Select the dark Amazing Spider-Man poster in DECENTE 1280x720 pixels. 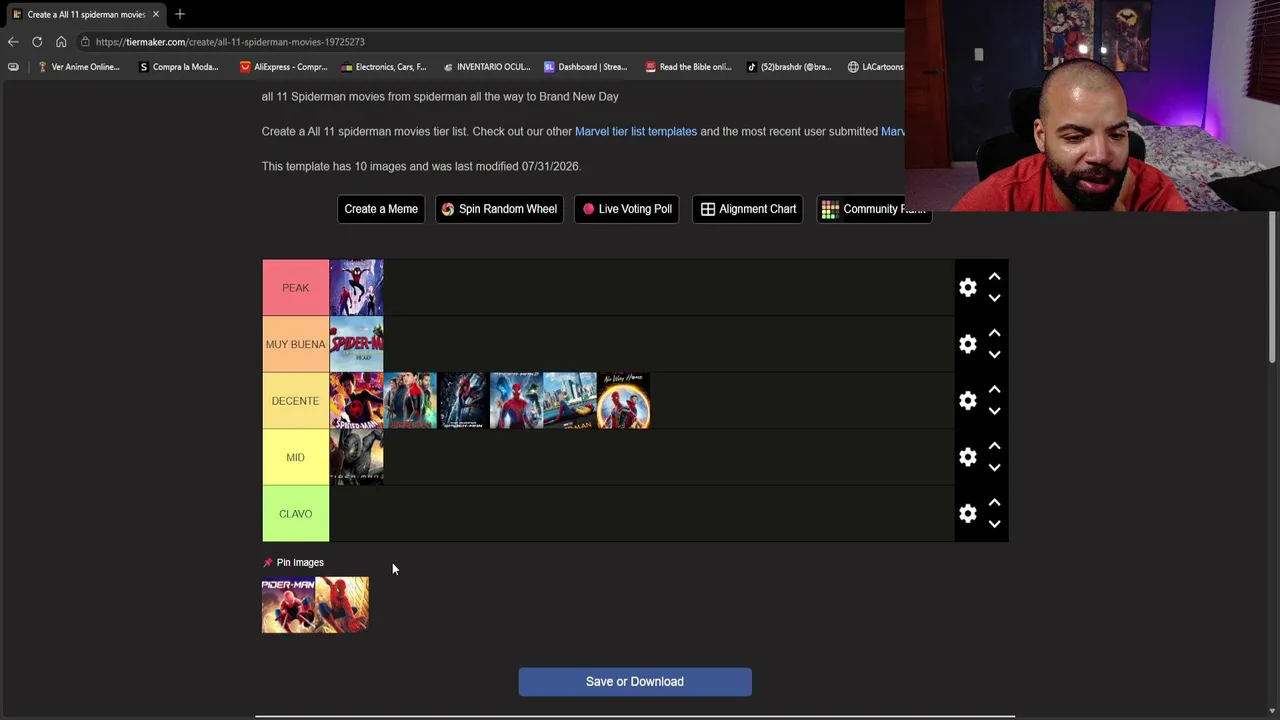pyautogui.click(x=463, y=401)
